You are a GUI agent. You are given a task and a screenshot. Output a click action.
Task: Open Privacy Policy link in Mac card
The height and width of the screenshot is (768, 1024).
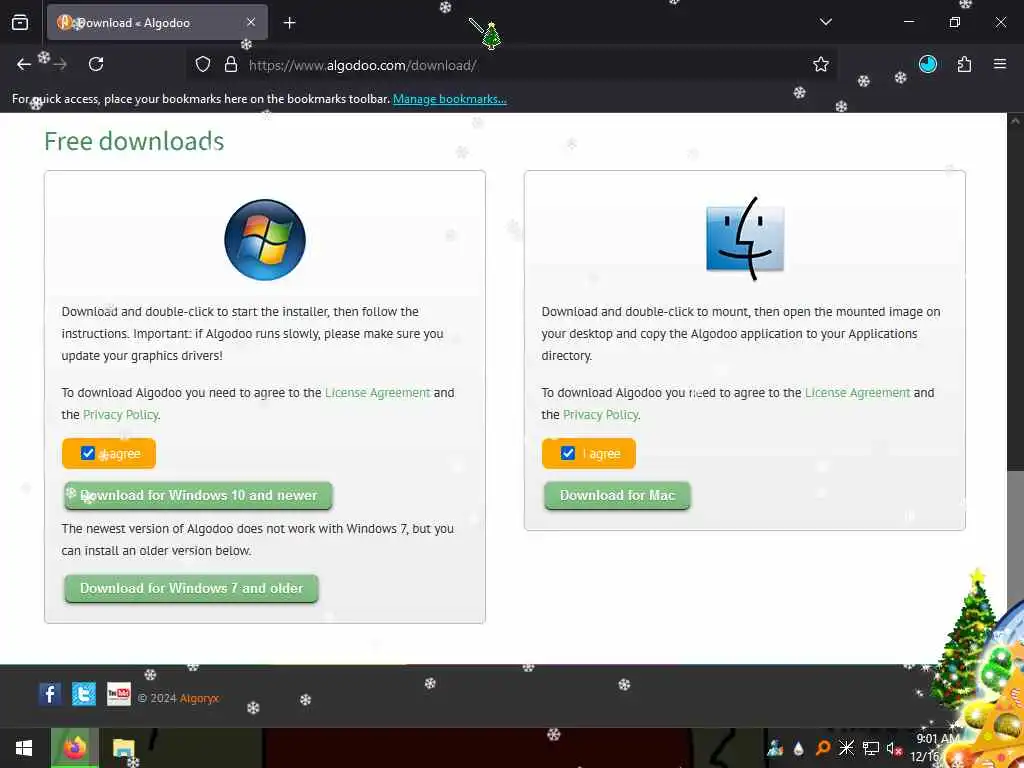[601, 415]
